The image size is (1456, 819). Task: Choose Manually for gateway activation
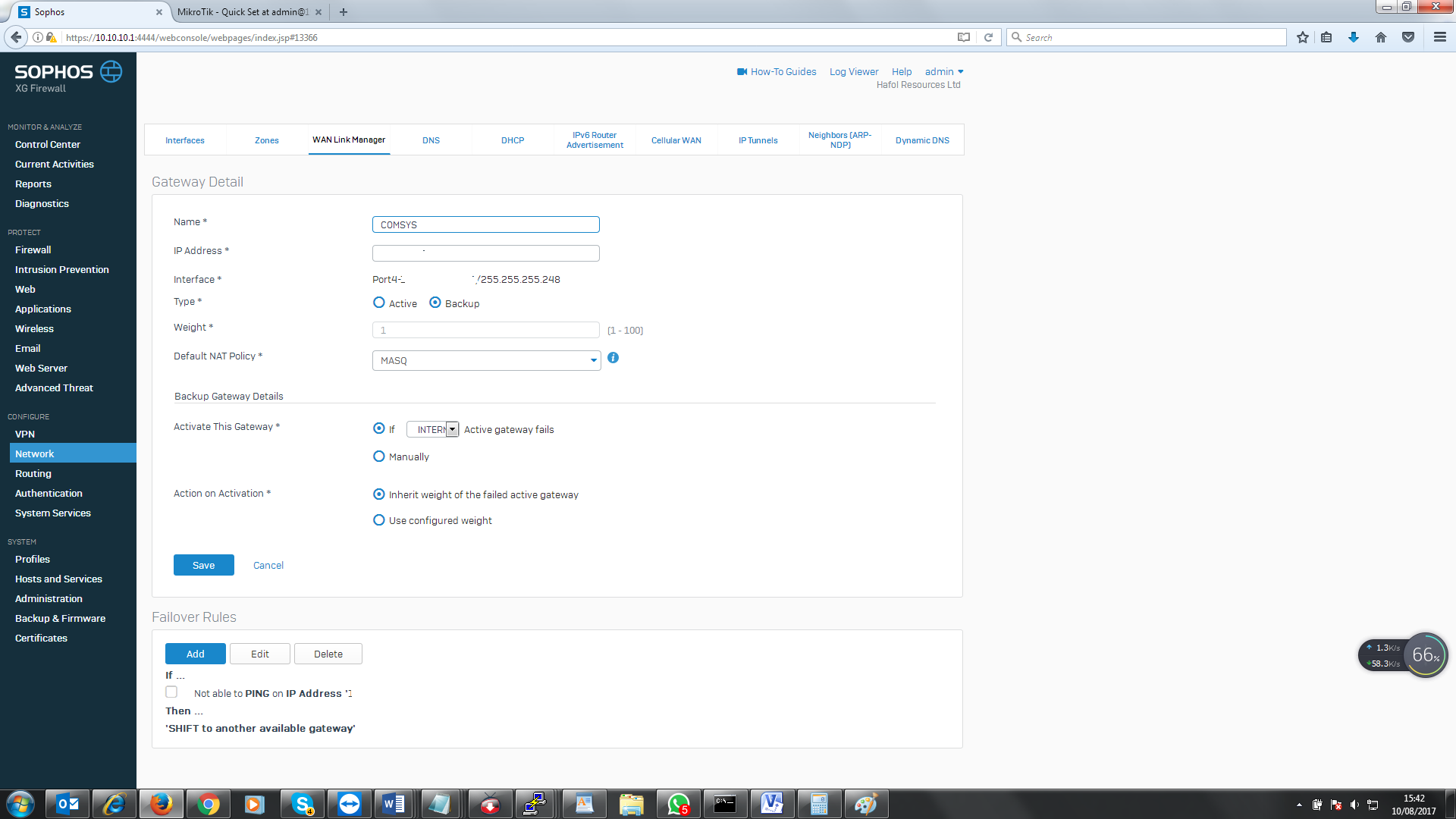coord(379,457)
